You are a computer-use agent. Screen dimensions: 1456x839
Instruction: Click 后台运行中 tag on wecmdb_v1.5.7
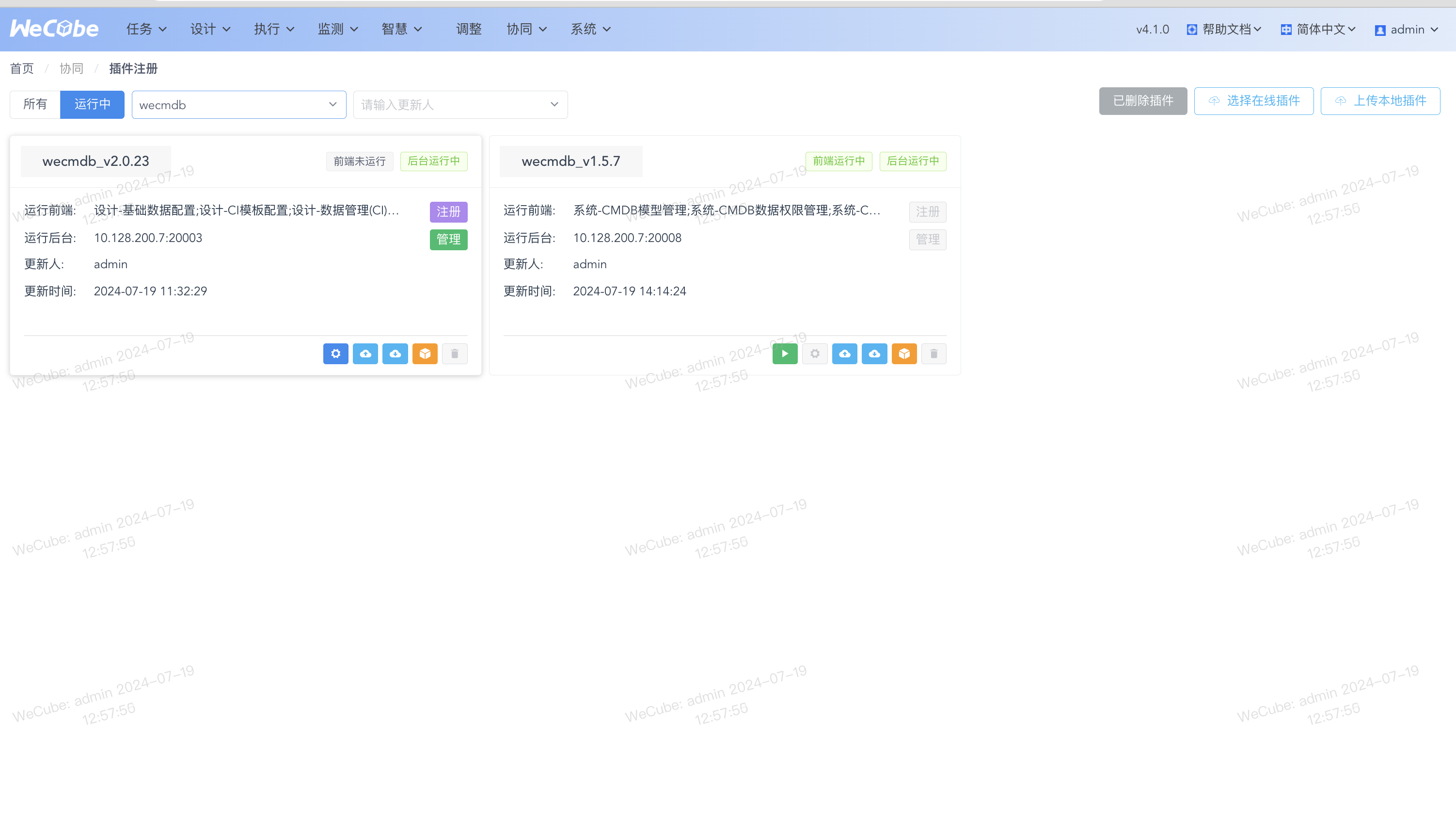[x=913, y=161]
